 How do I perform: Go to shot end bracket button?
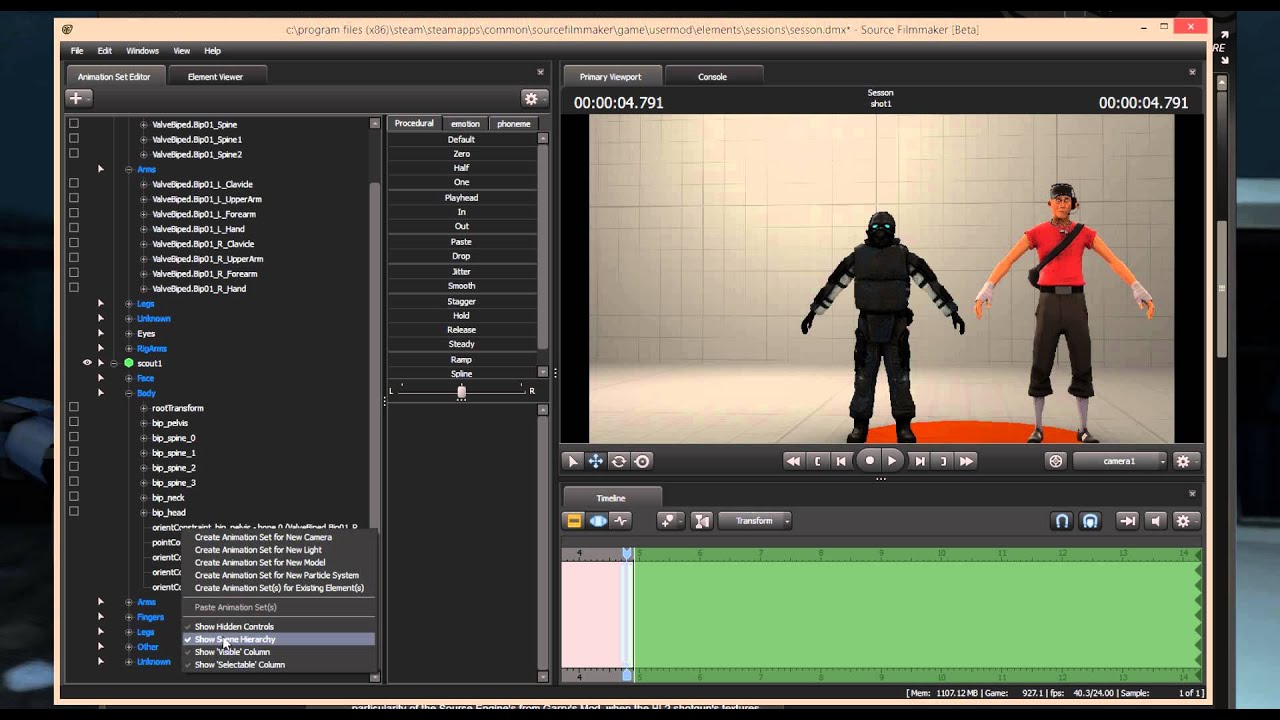coord(943,461)
